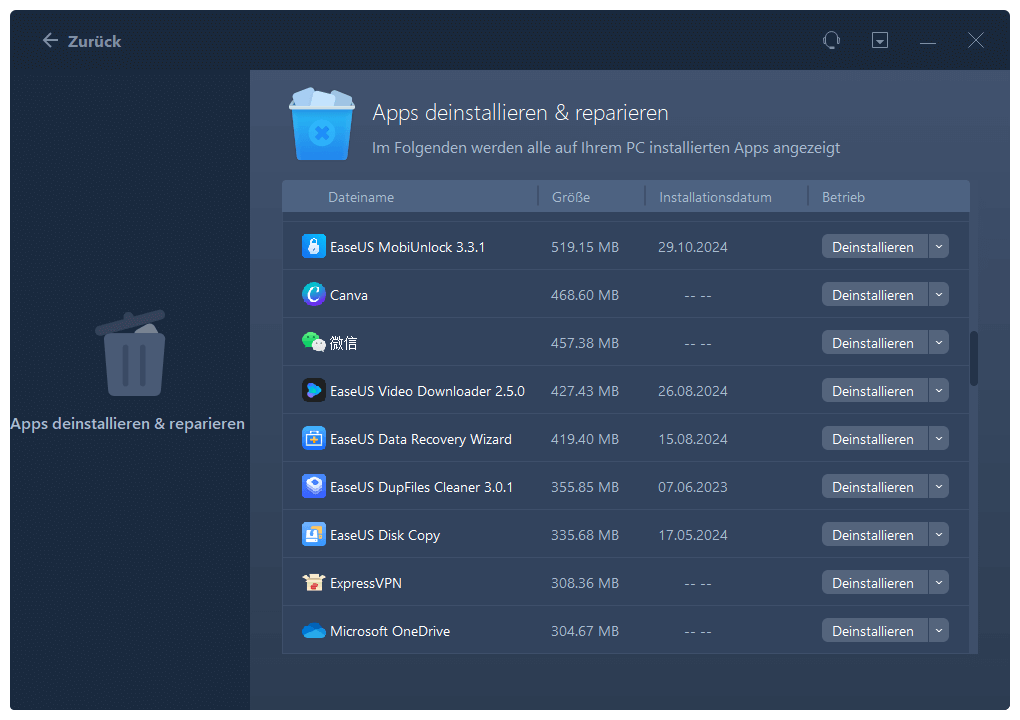Open the title bar dropdown menu icon
The image size is (1020, 720).
(879, 40)
